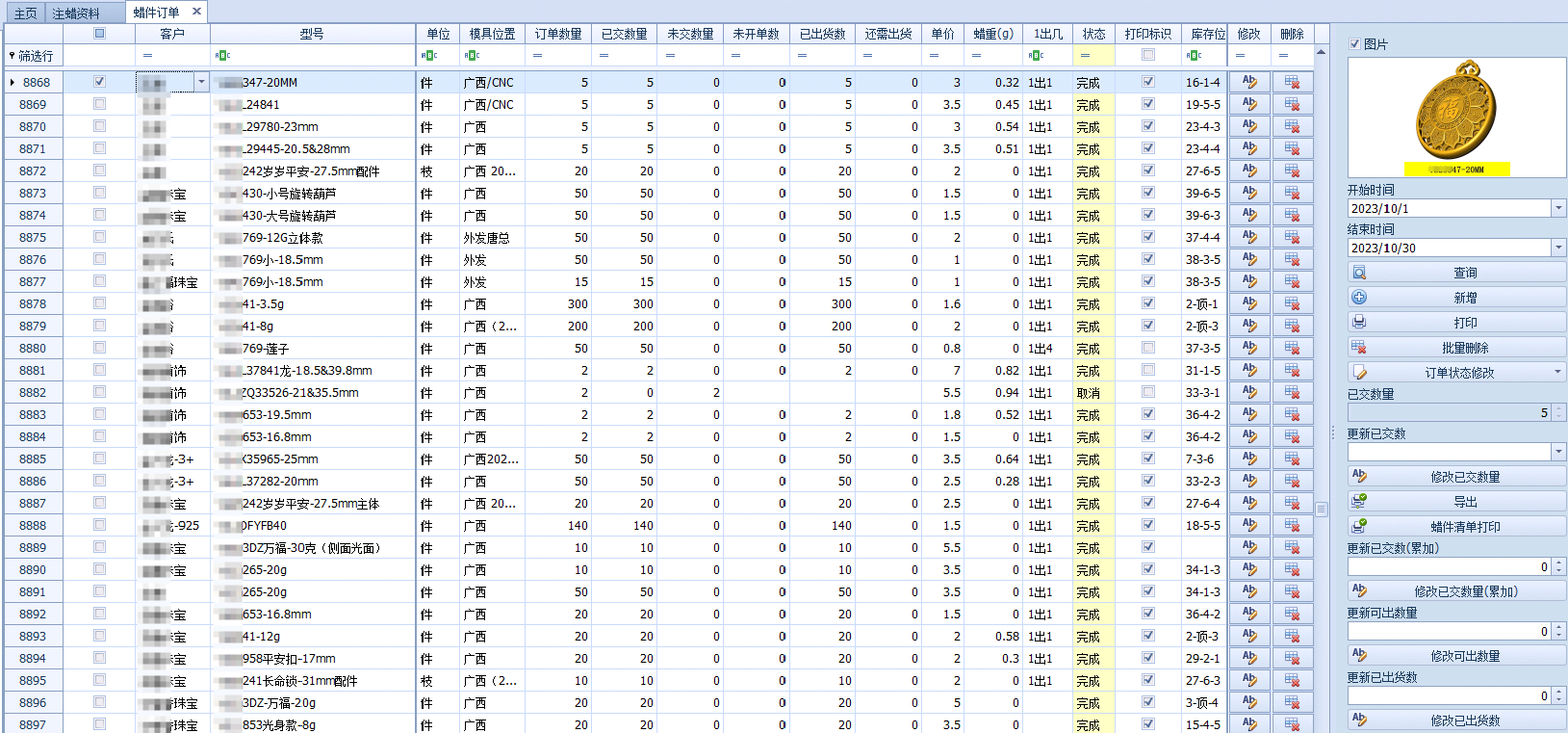Click the delete icon for order 8870
Screen dimensions: 1568x733
click(x=1292, y=126)
